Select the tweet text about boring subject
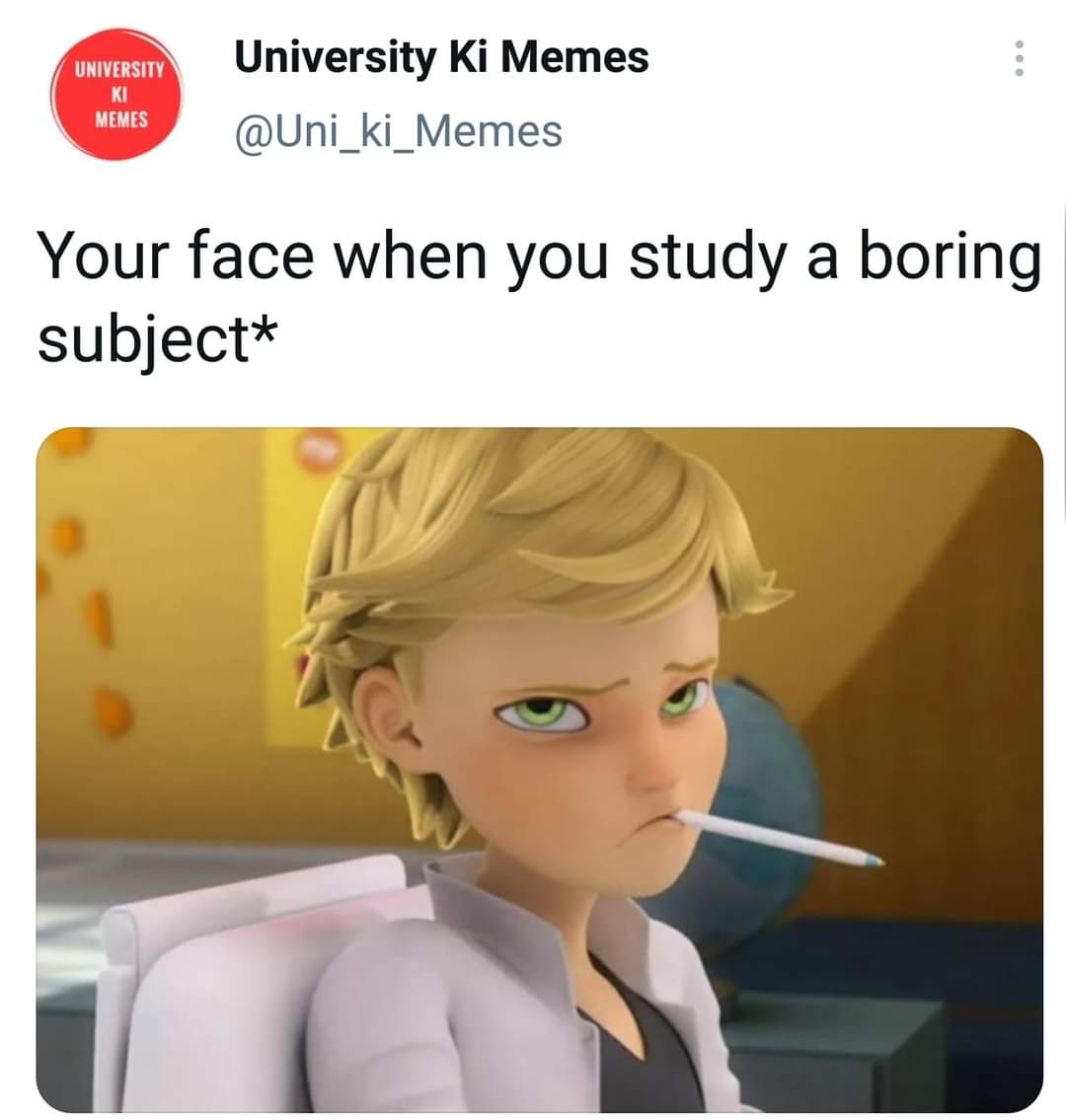 540,296
